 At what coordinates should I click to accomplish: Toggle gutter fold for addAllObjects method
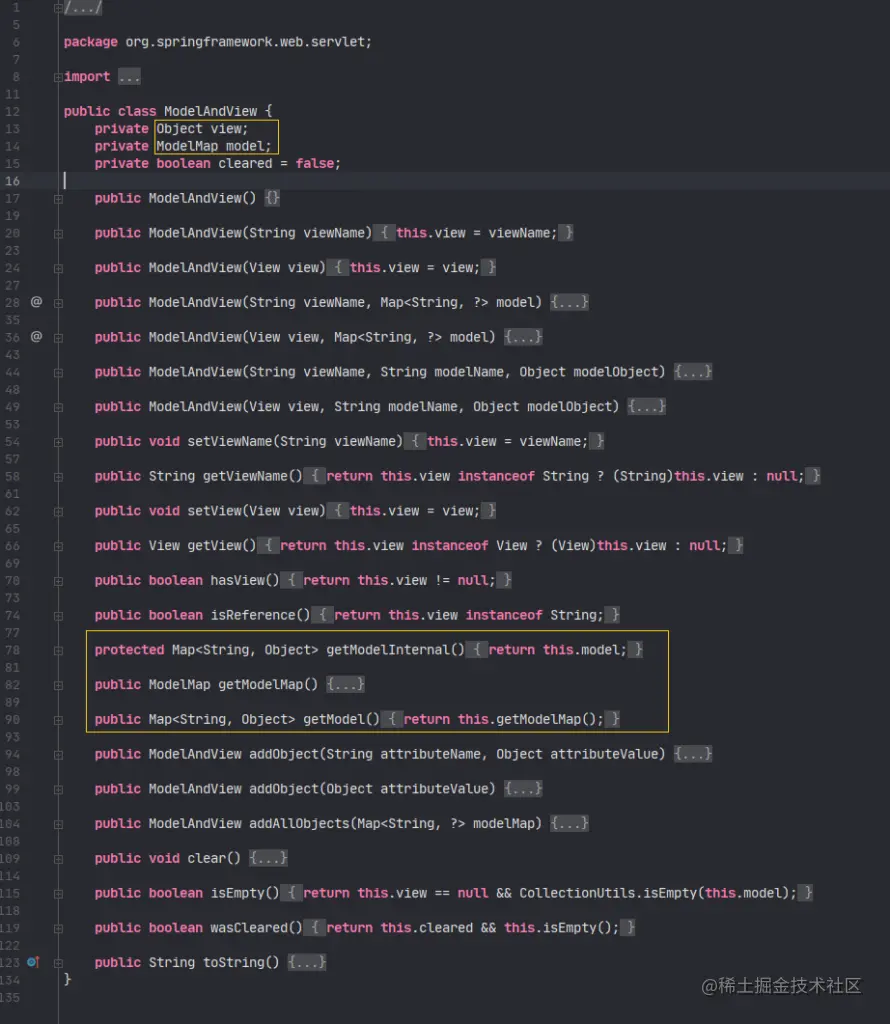pyautogui.click(x=58, y=824)
